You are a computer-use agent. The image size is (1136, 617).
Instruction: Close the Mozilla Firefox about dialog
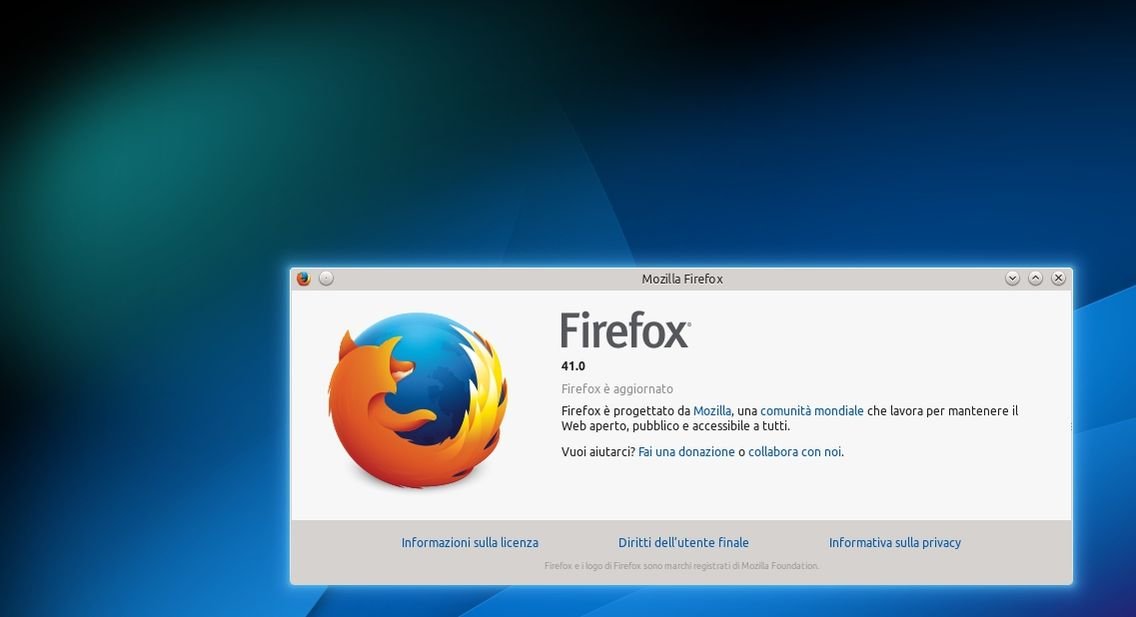(1058, 278)
